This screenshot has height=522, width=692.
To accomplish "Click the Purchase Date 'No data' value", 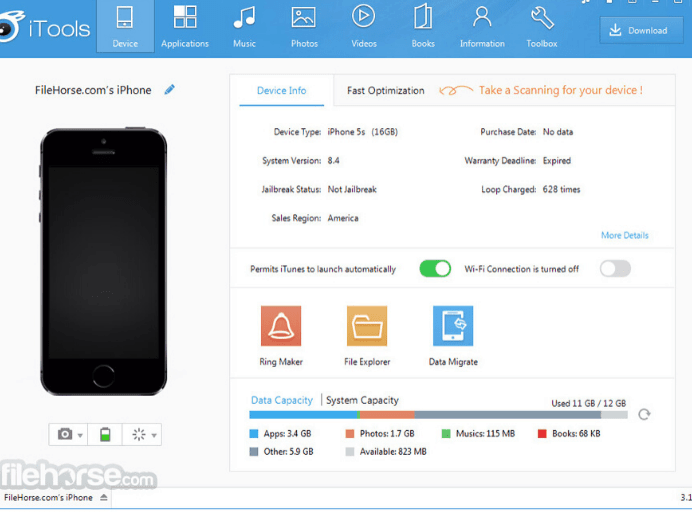I will (558, 132).
